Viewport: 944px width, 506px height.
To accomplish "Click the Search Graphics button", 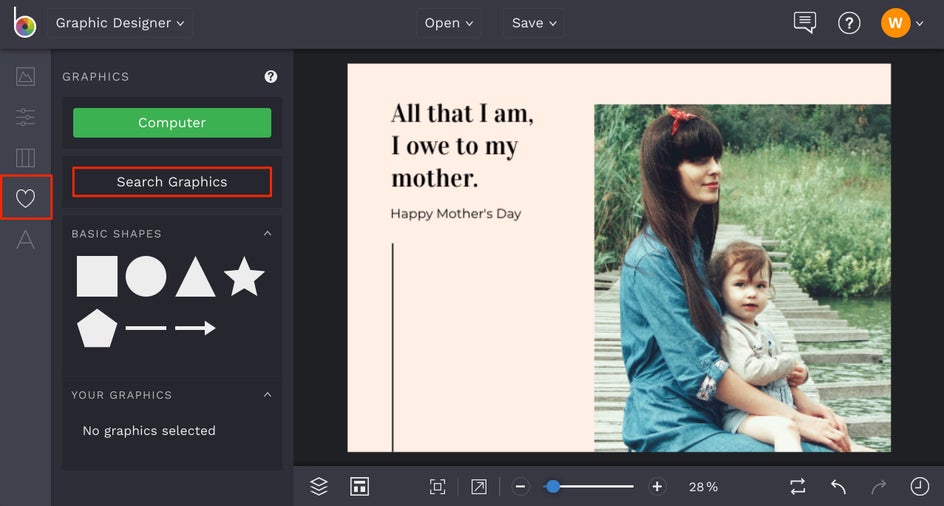I will [x=172, y=182].
